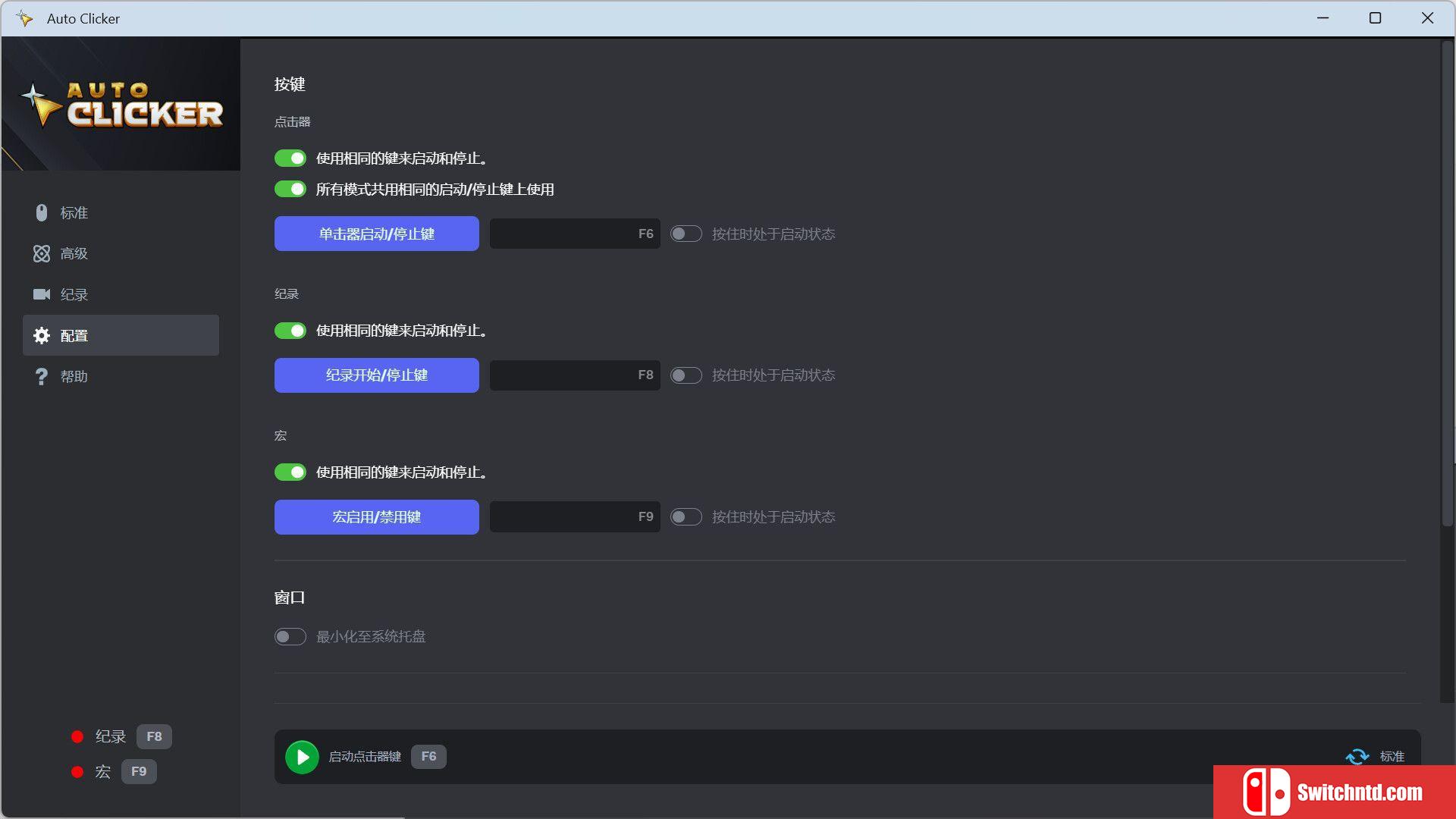The height and width of the screenshot is (819, 1456).
Task: Enable 最小化至系统托盘 switch
Action: coord(290,636)
